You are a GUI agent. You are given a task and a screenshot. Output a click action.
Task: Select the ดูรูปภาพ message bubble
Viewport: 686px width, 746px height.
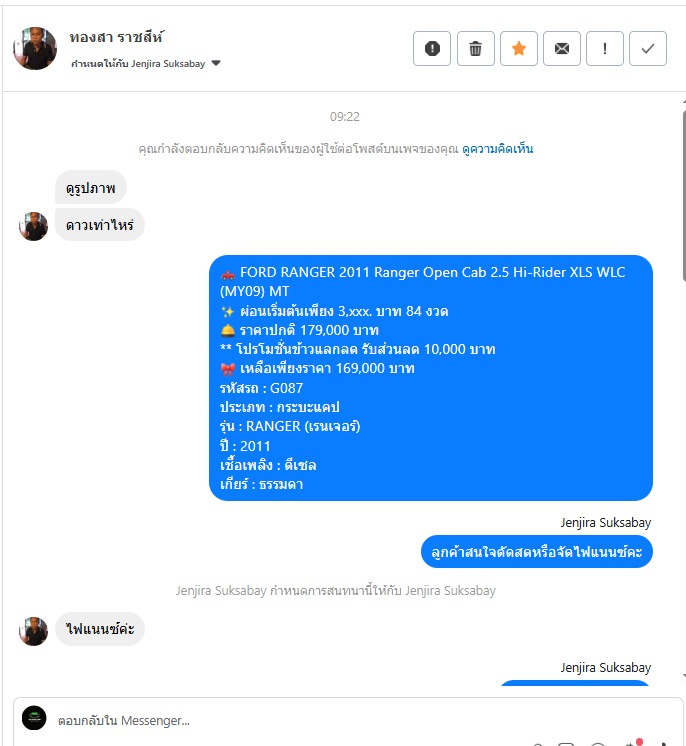pyautogui.click(x=91, y=187)
